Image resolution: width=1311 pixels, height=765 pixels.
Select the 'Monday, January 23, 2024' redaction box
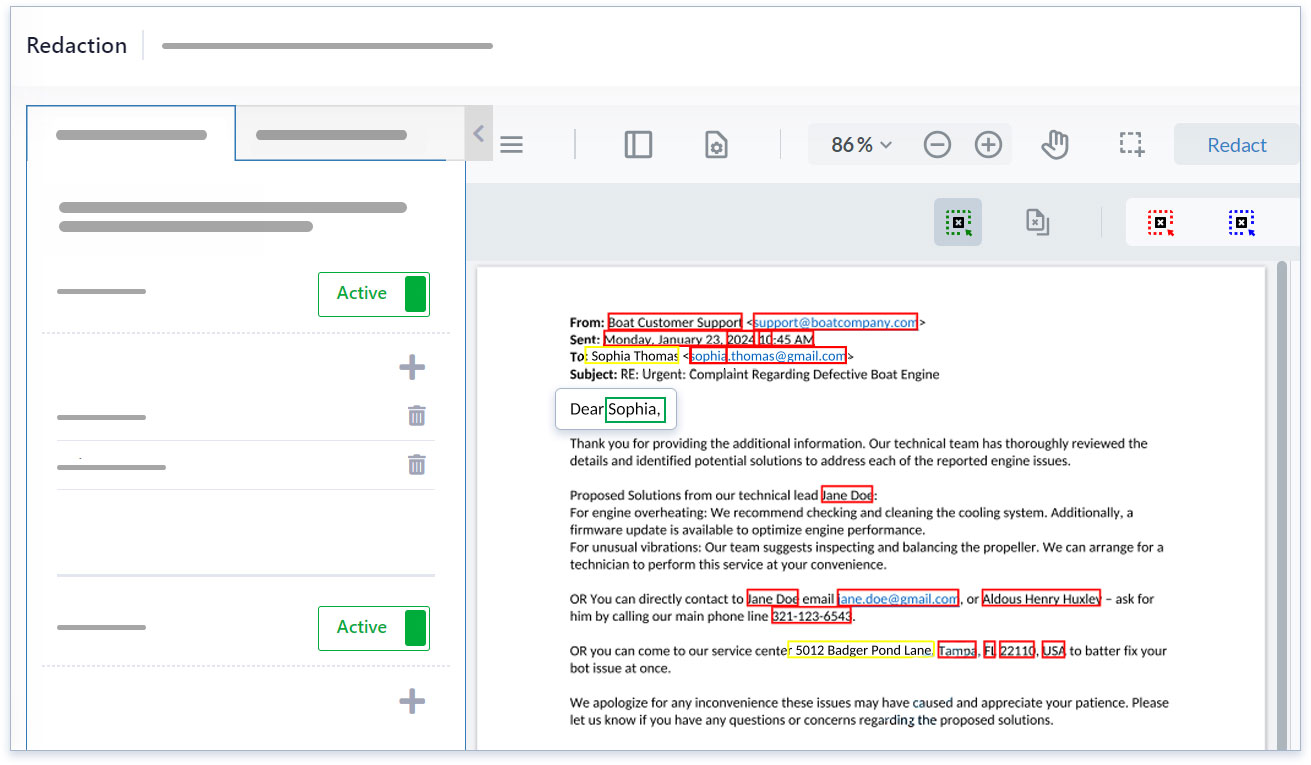pyautogui.click(x=679, y=339)
